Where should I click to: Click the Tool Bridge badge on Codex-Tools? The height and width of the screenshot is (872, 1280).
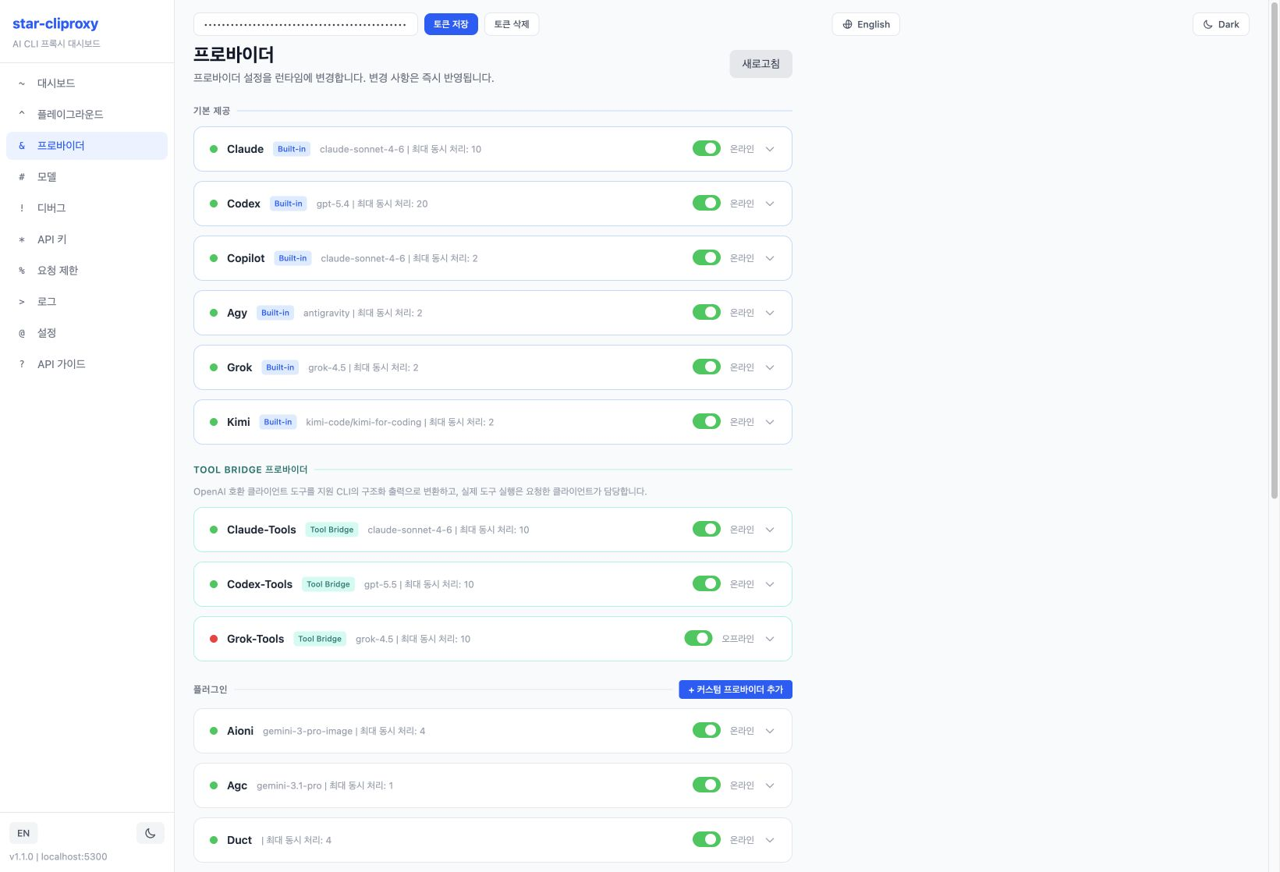click(x=328, y=584)
